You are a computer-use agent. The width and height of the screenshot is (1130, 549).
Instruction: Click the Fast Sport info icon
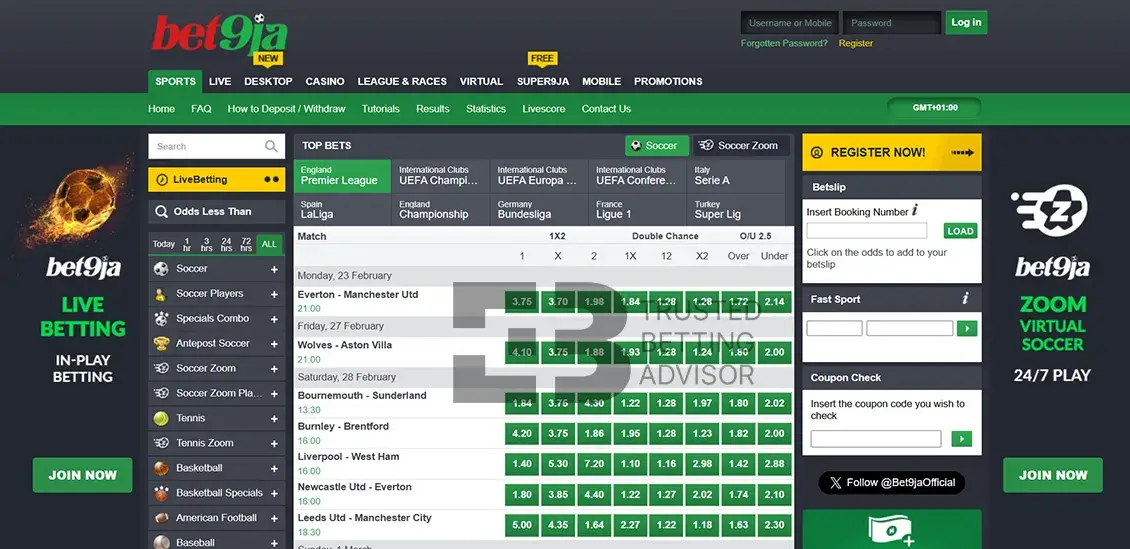tap(965, 299)
